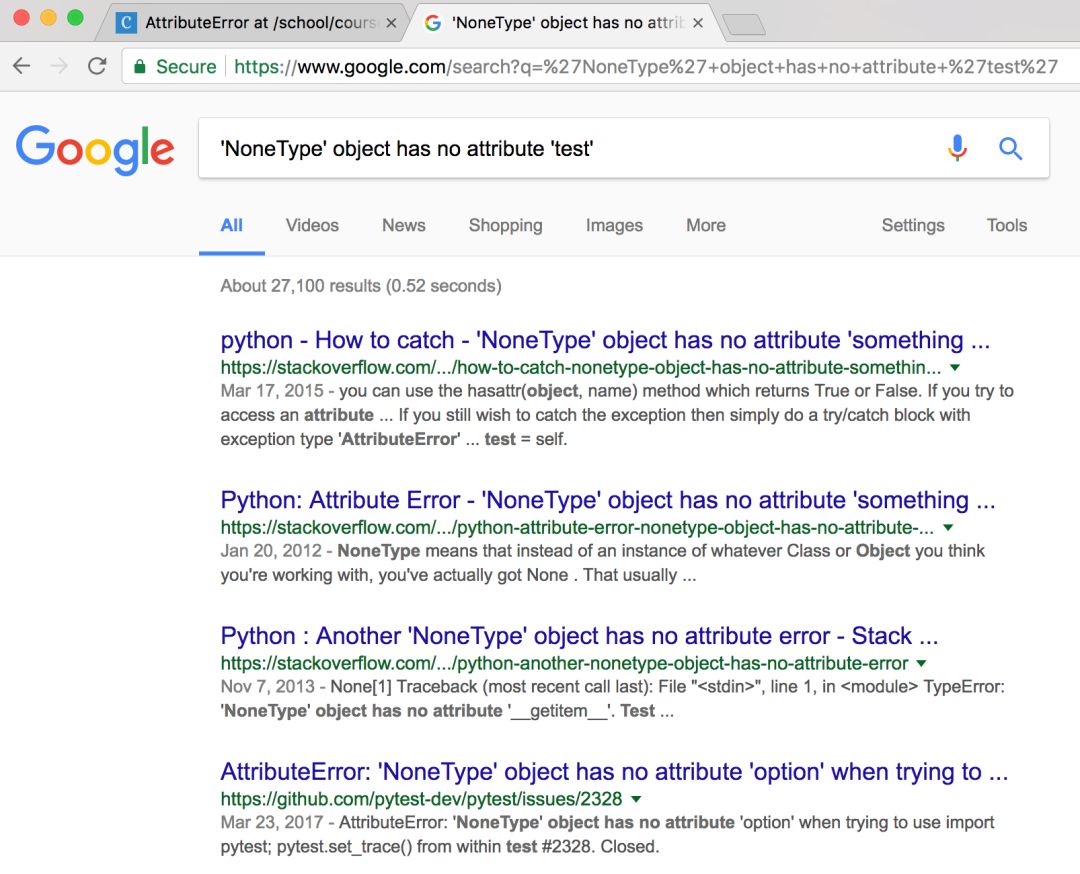The image size is (1080, 874).
Task: Click the blue magnifying glass search icon
Action: coord(1010,147)
